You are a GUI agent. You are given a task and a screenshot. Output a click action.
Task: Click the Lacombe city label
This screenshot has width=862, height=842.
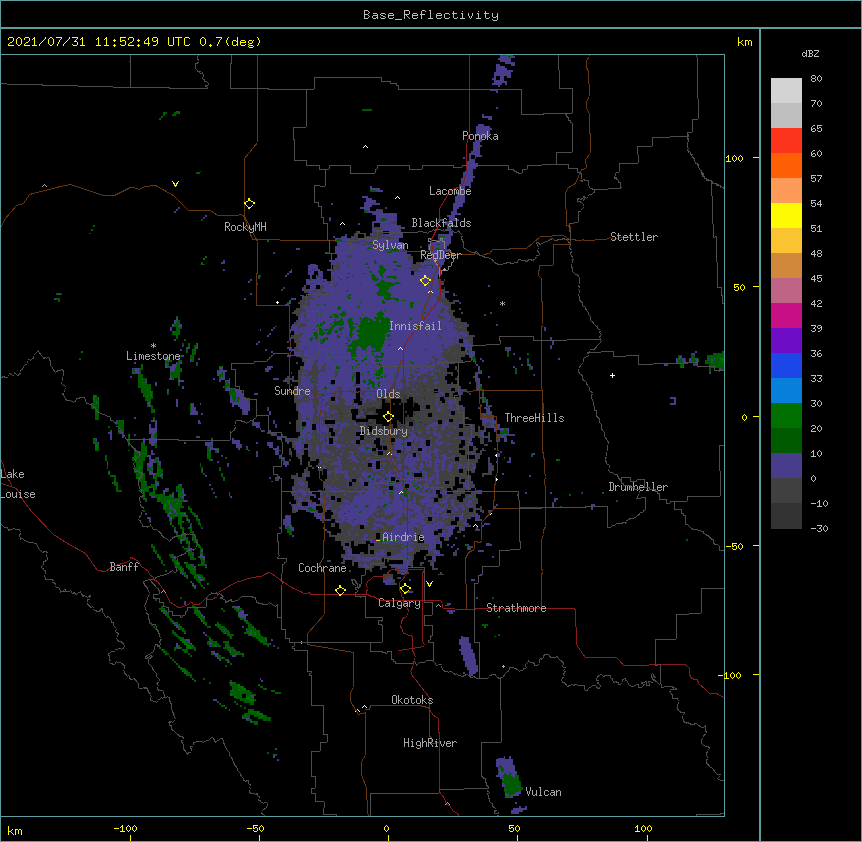pyautogui.click(x=450, y=191)
